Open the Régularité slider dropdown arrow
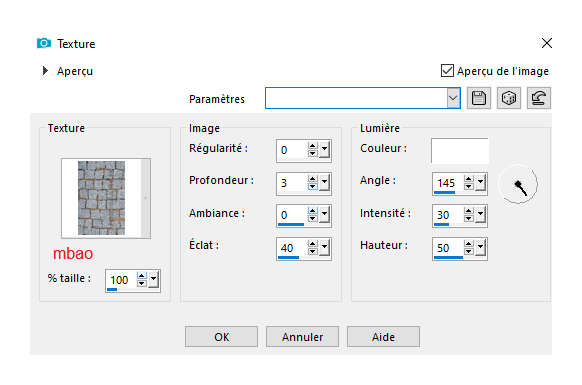 [325, 149]
